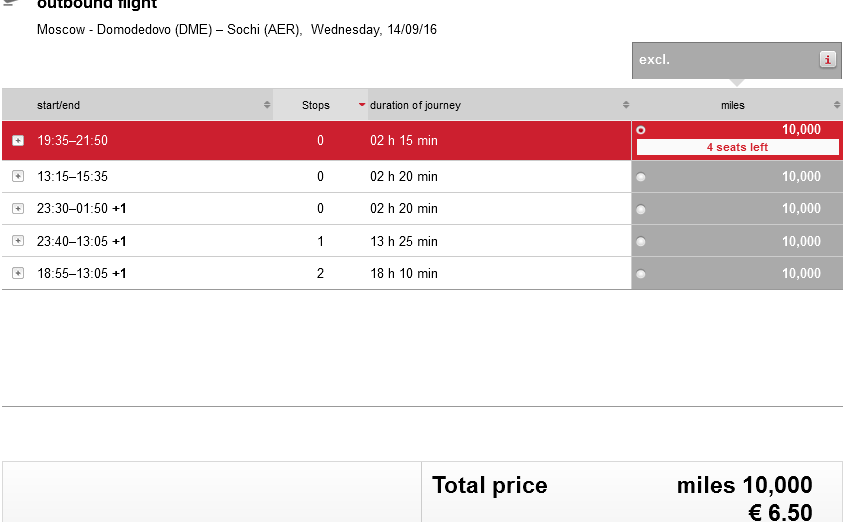Viewport: 848px width, 522px height.
Task: Expand details of the 18:55–13:05 flight
Action: pos(18,273)
